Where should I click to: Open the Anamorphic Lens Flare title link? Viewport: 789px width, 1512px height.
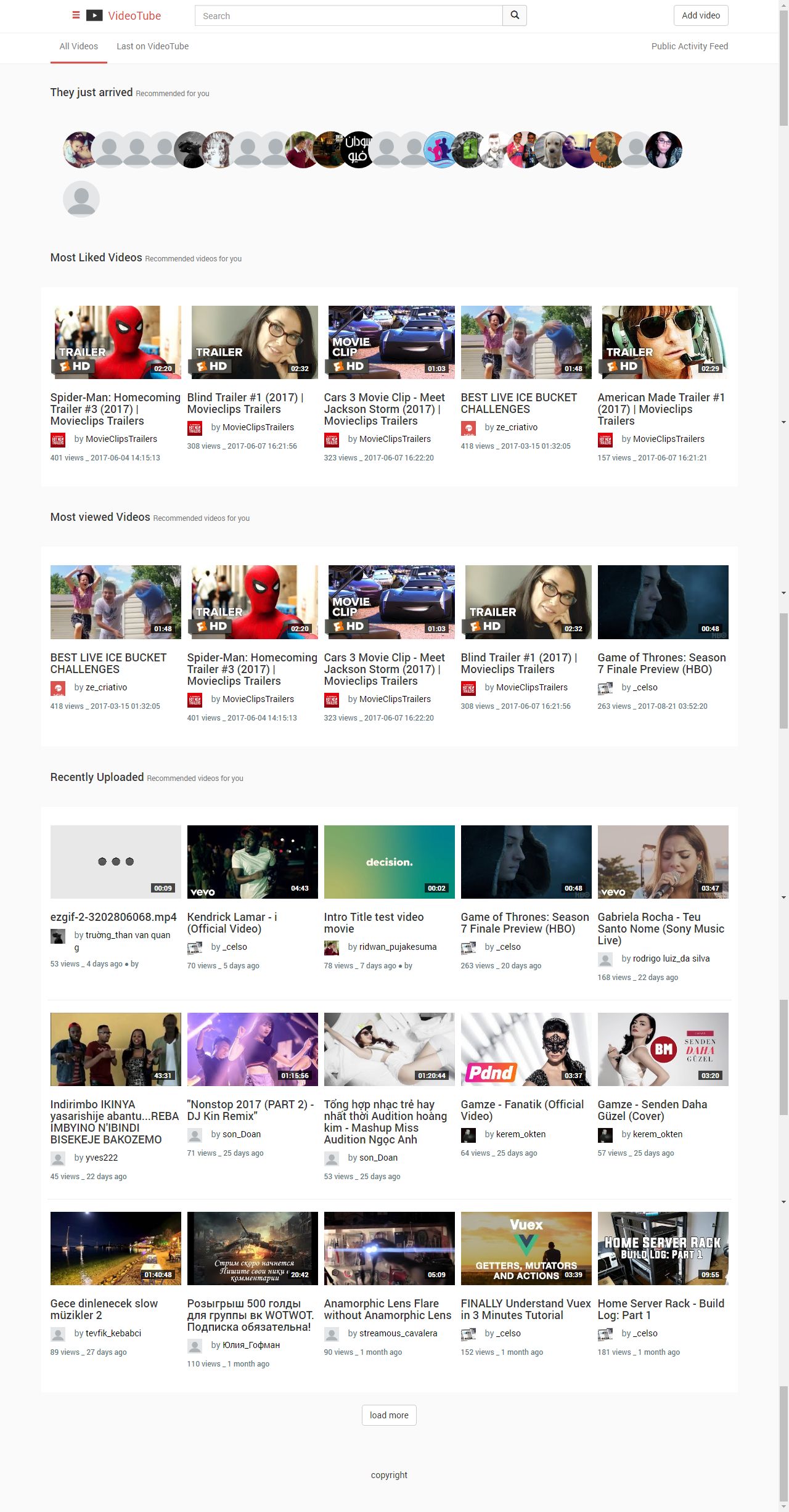pyautogui.click(x=388, y=1309)
